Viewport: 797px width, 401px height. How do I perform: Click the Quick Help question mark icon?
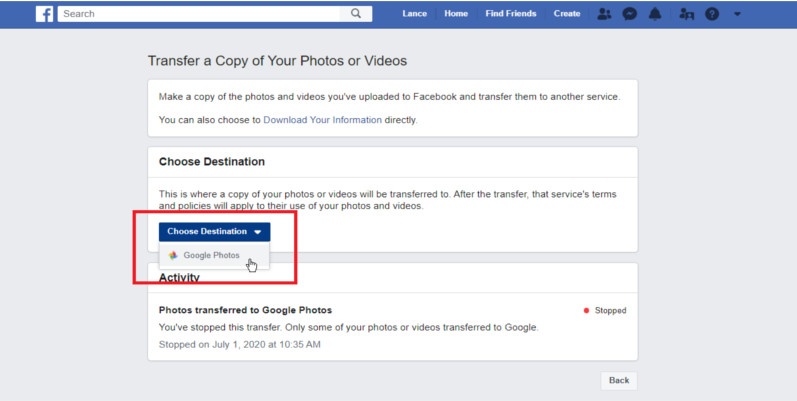point(712,14)
